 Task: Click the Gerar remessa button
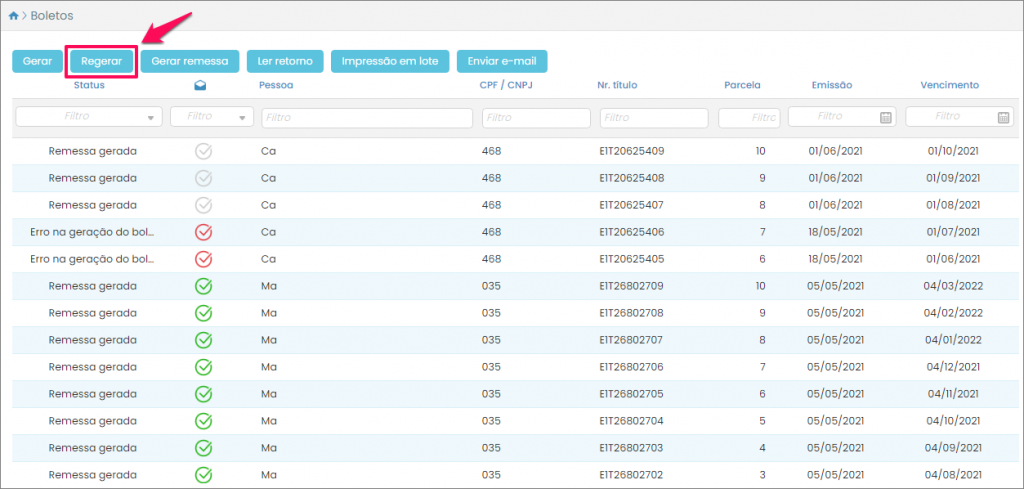pyautogui.click(x=190, y=61)
